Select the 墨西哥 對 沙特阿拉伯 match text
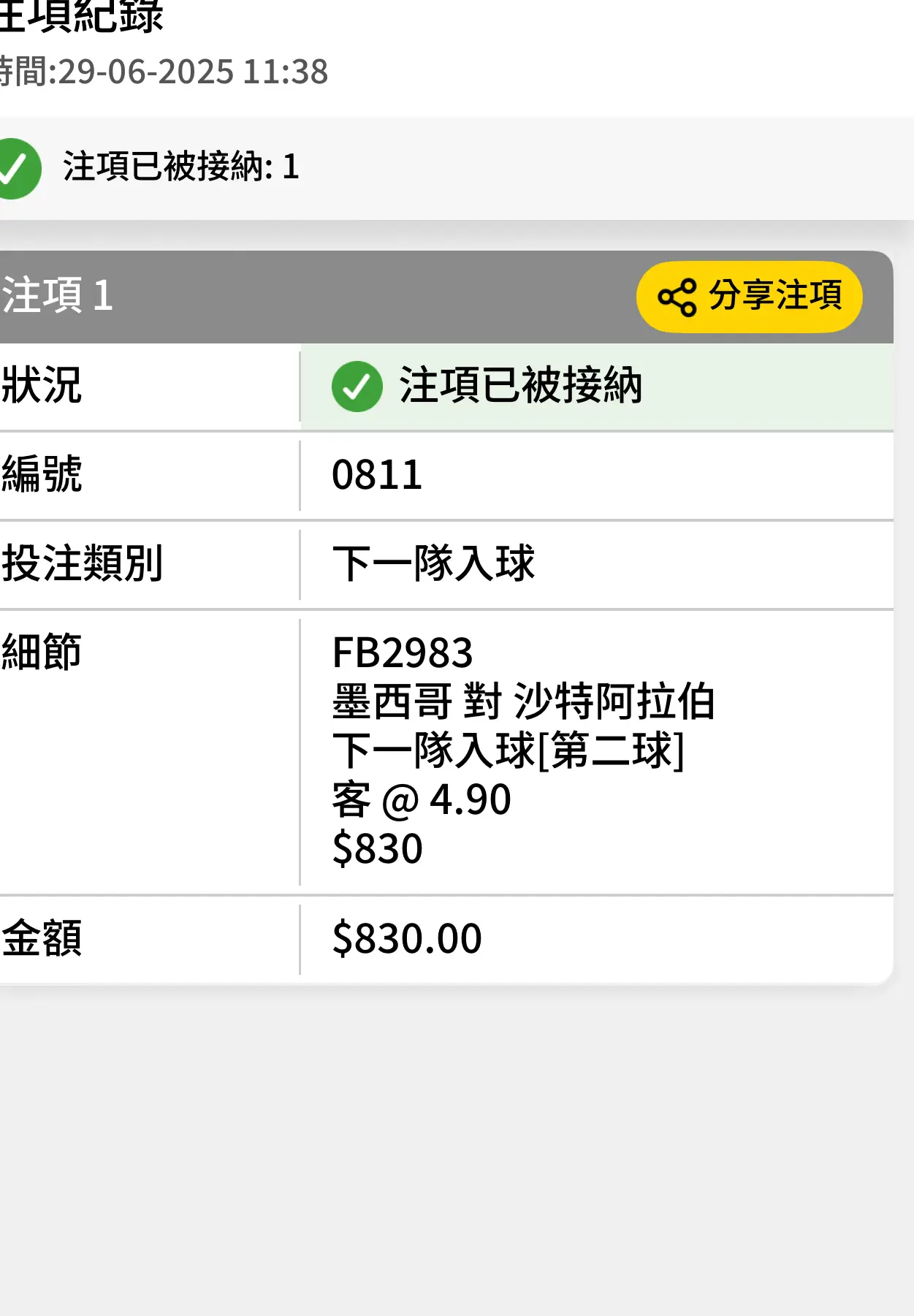 523,701
